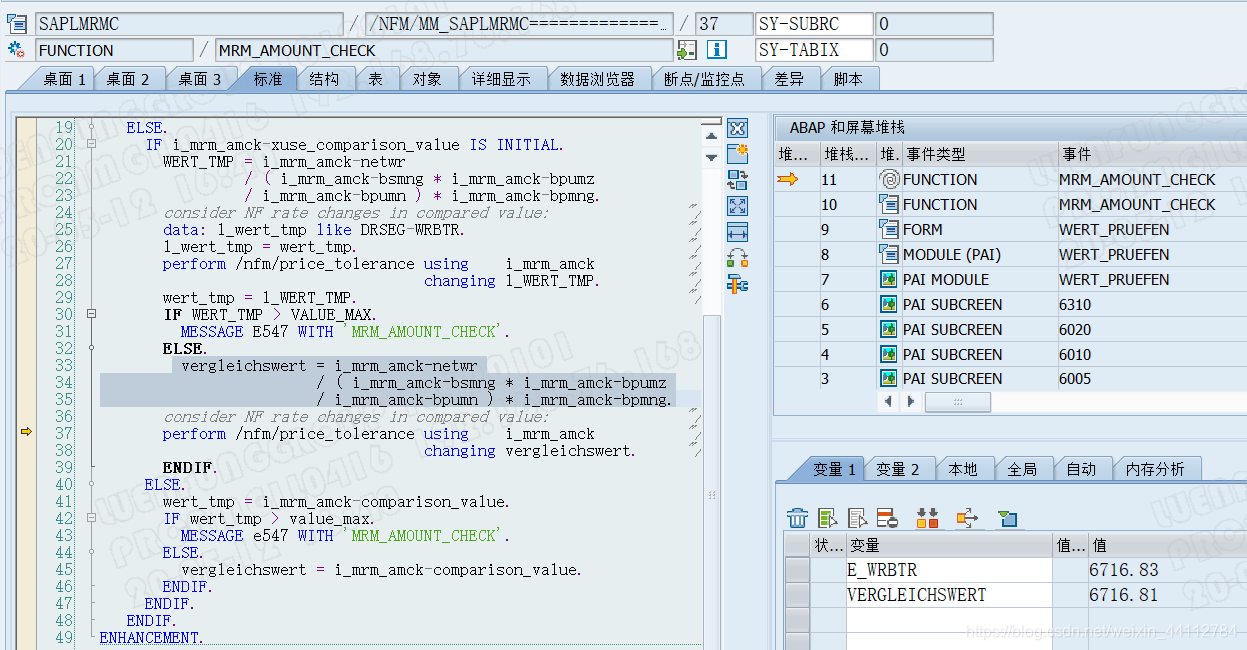Click the red remove-row icon in variables toolbar
The width and height of the screenshot is (1247, 650).
coord(887,517)
